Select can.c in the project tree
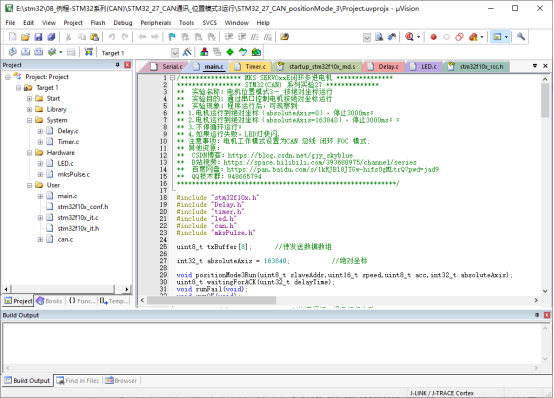554x398 pixels. click(65, 239)
